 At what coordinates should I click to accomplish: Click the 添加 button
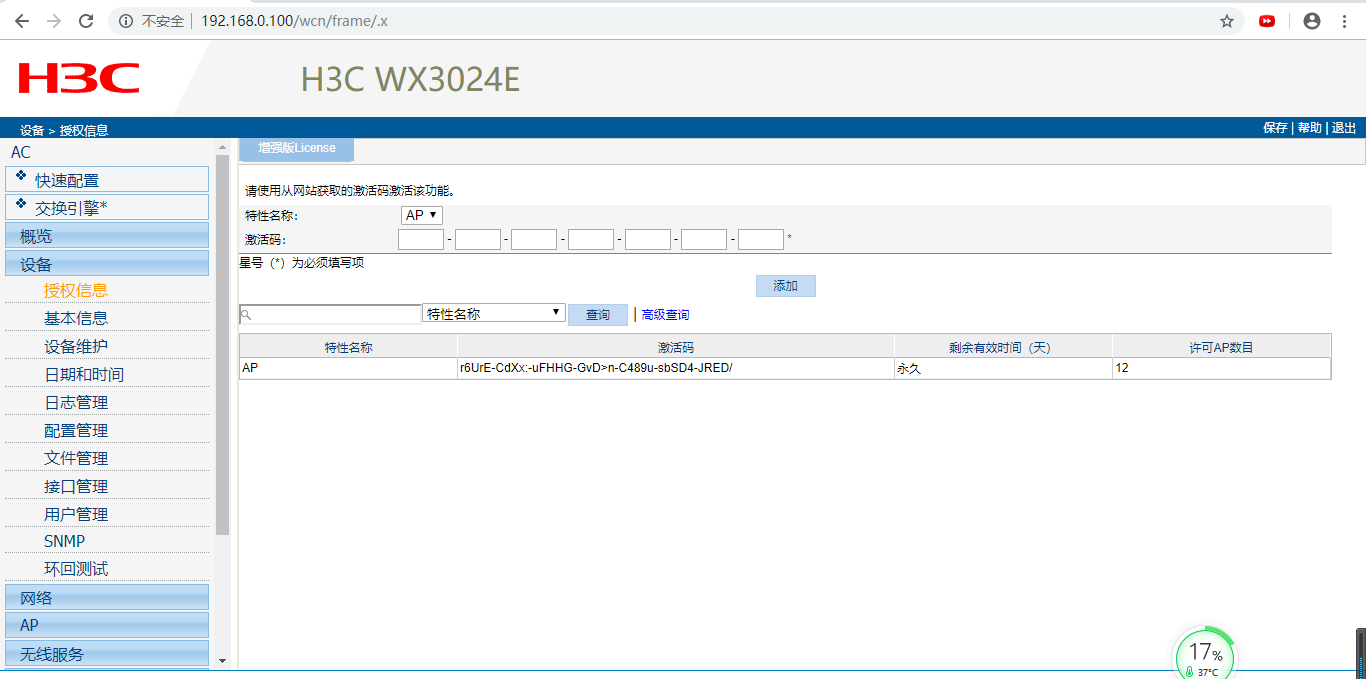786,286
